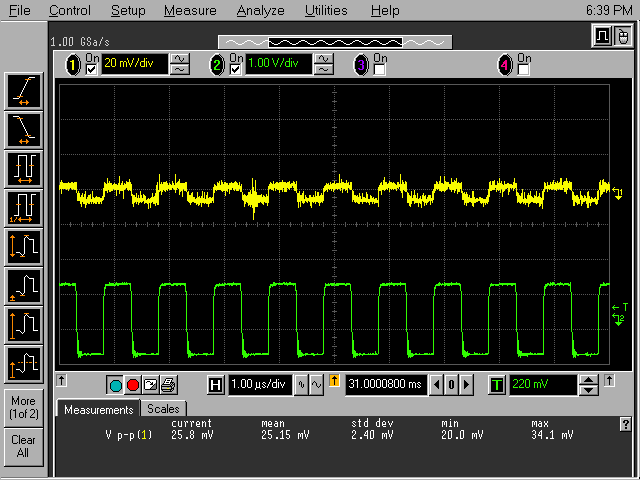640x480 pixels.
Task: Click the red stop acquisition button
Action: point(133,385)
